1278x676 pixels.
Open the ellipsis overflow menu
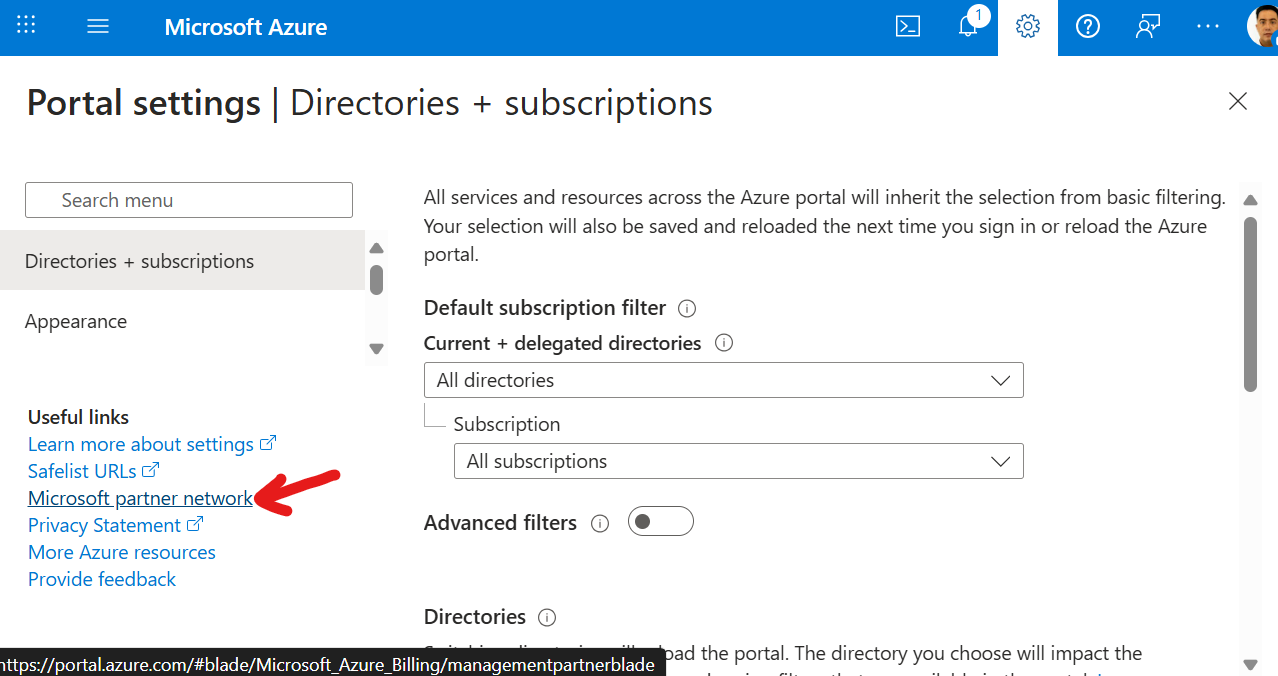click(1208, 27)
